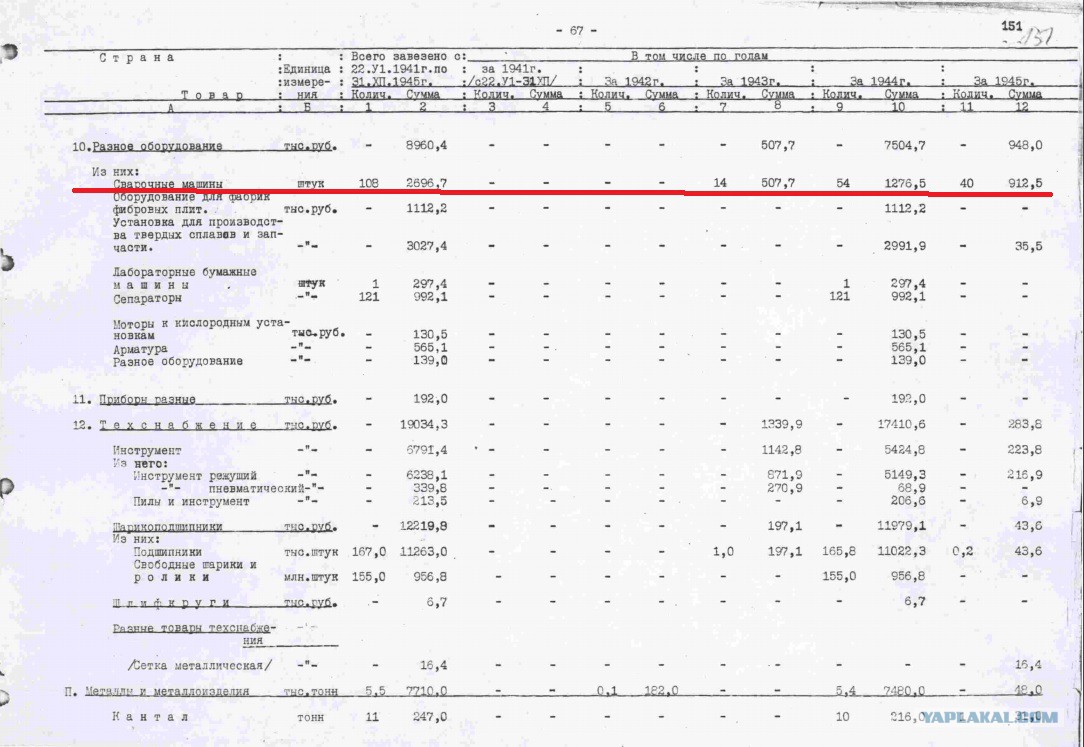1084x747 pixels.
Task: Click page number 151 in corner
Action: (1011, 26)
